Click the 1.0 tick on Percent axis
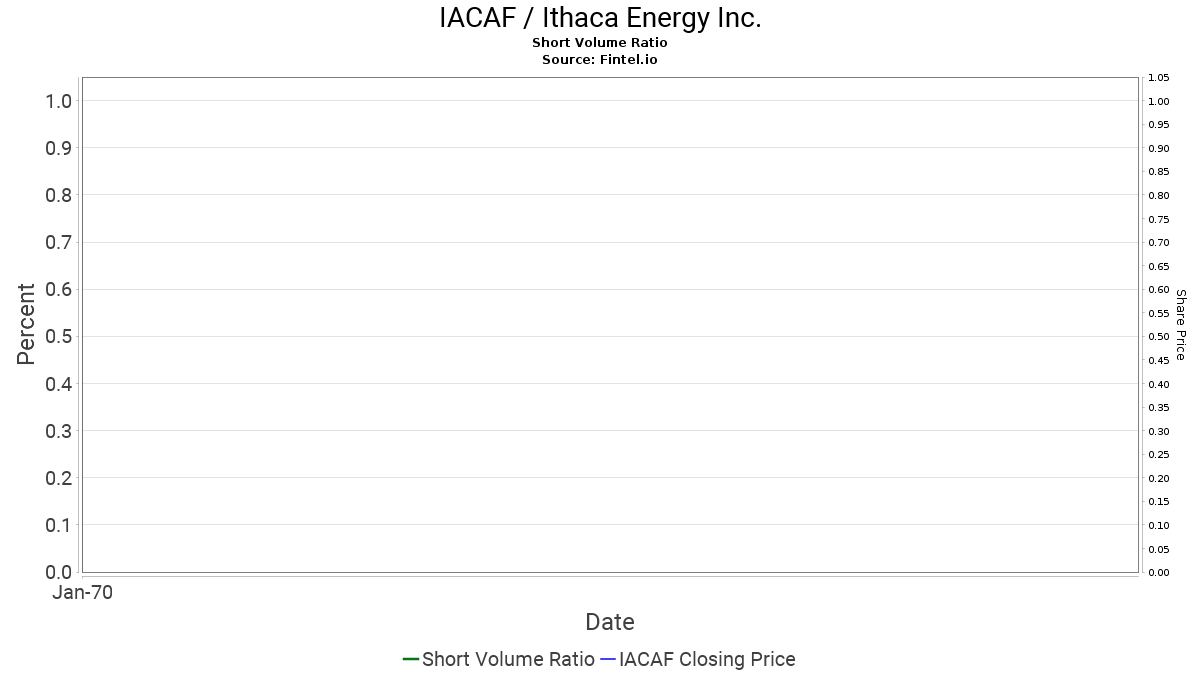The height and width of the screenshot is (675, 1200). (x=58, y=101)
